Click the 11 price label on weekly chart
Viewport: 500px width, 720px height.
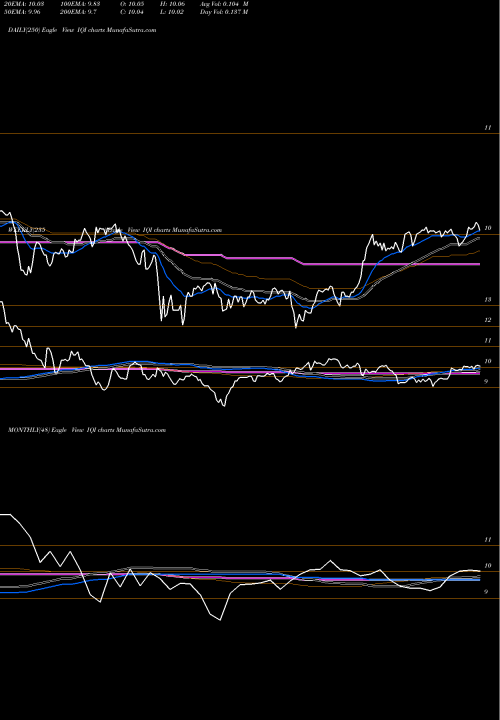tap(488, 340)
